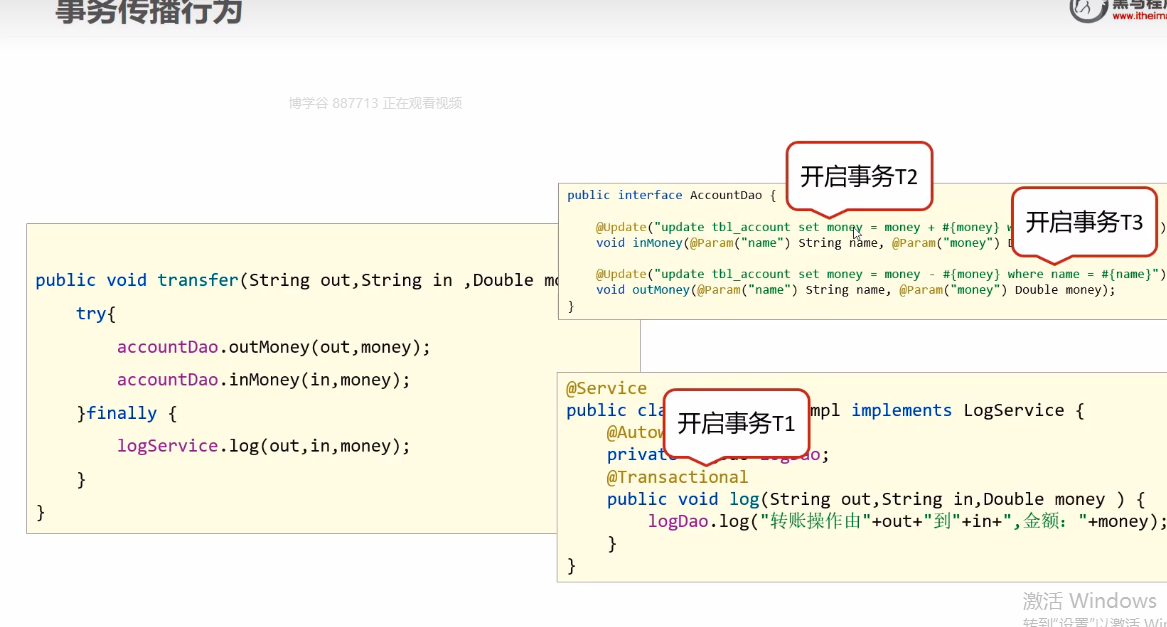The height and width of the screenshot is (627, 1167).
Task: Click the @Update line with money + #{money}
Action: [x=880, y=227]
